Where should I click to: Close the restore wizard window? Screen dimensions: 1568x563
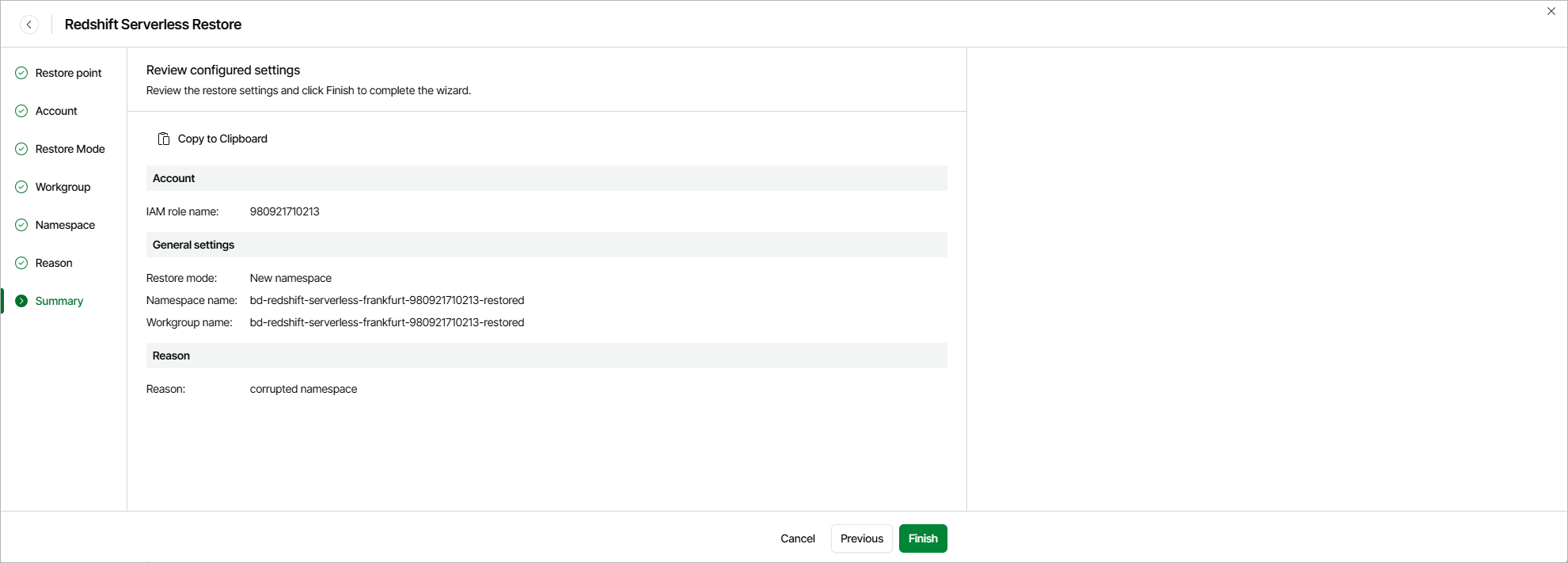1551,11
